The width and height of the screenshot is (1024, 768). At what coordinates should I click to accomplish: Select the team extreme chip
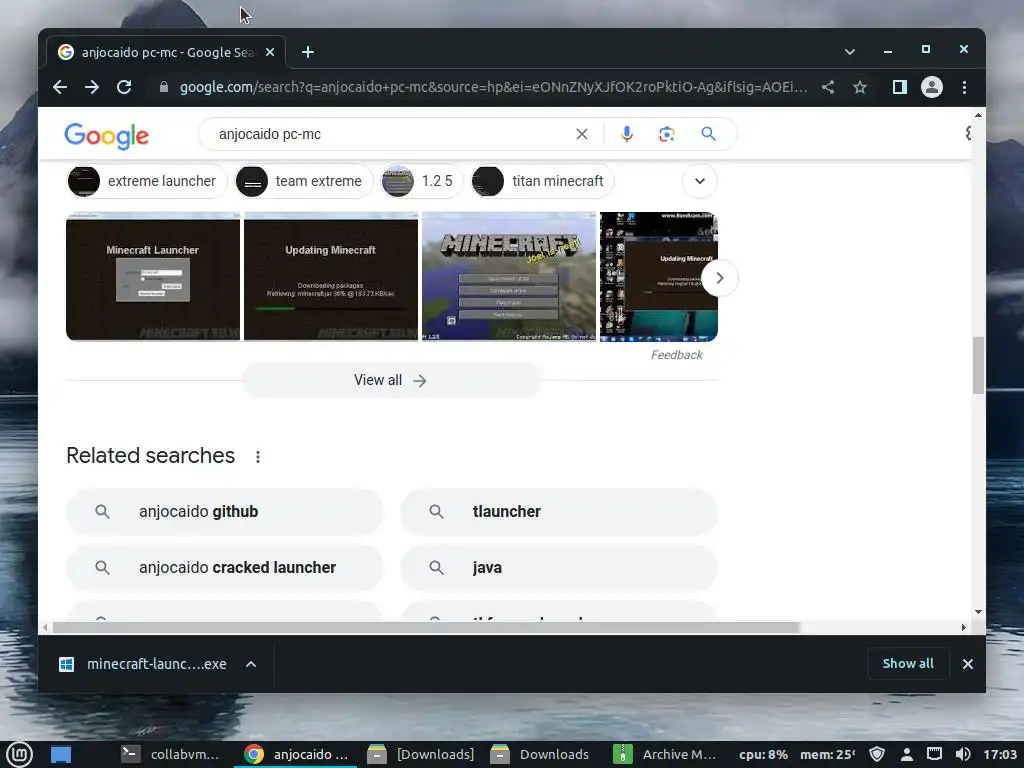click(304, 181)
